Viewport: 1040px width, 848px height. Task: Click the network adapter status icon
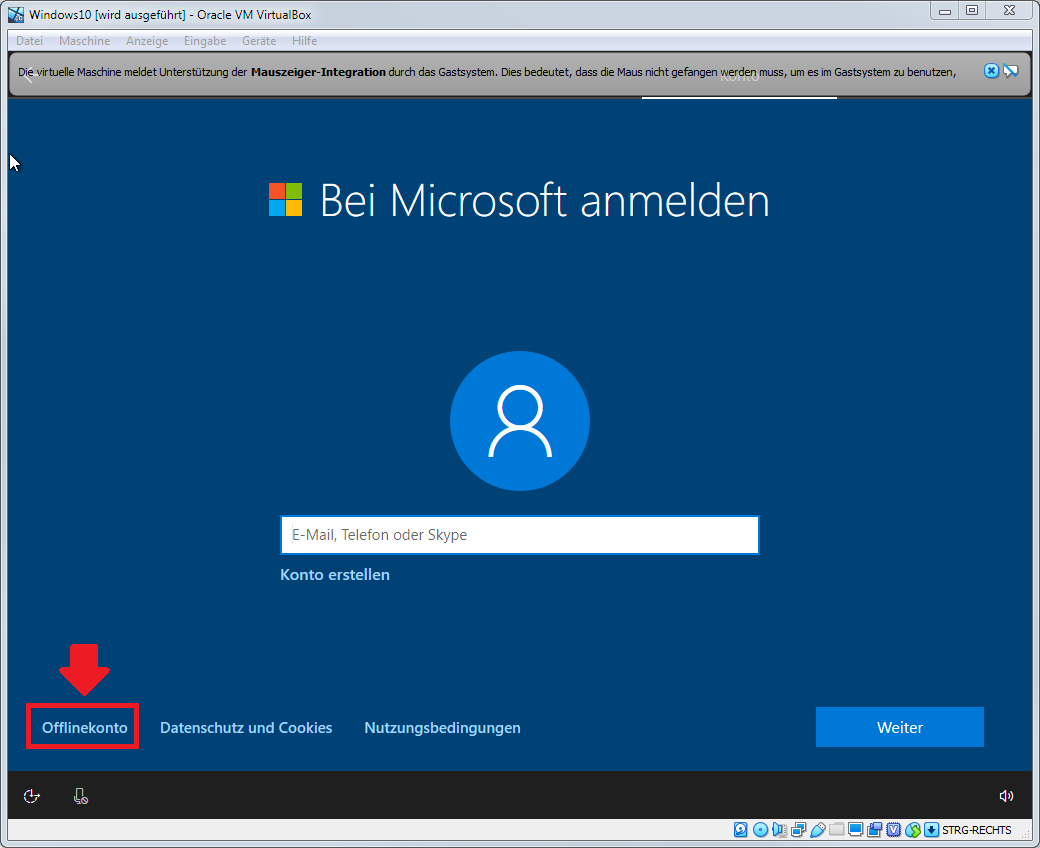tap(798, 829)
